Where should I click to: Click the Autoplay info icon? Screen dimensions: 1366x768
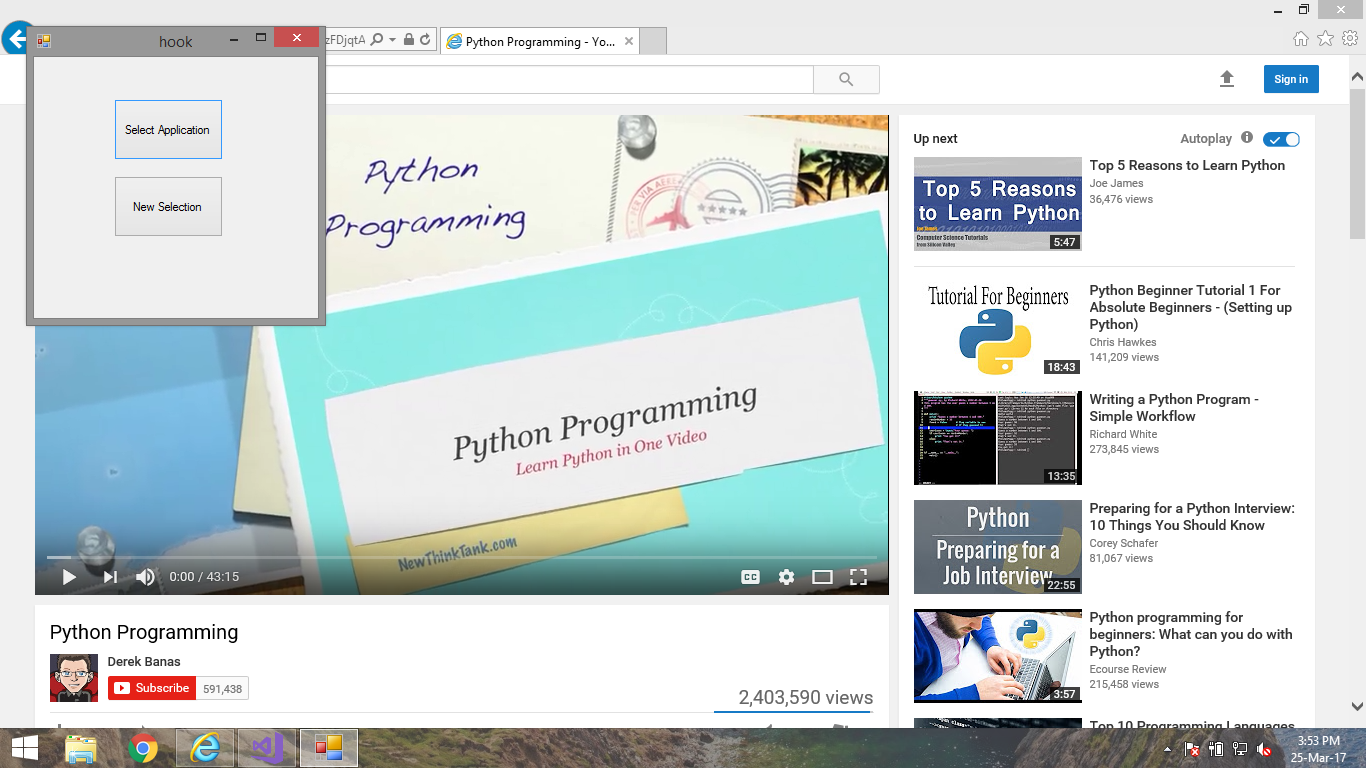click(1247, 138)
